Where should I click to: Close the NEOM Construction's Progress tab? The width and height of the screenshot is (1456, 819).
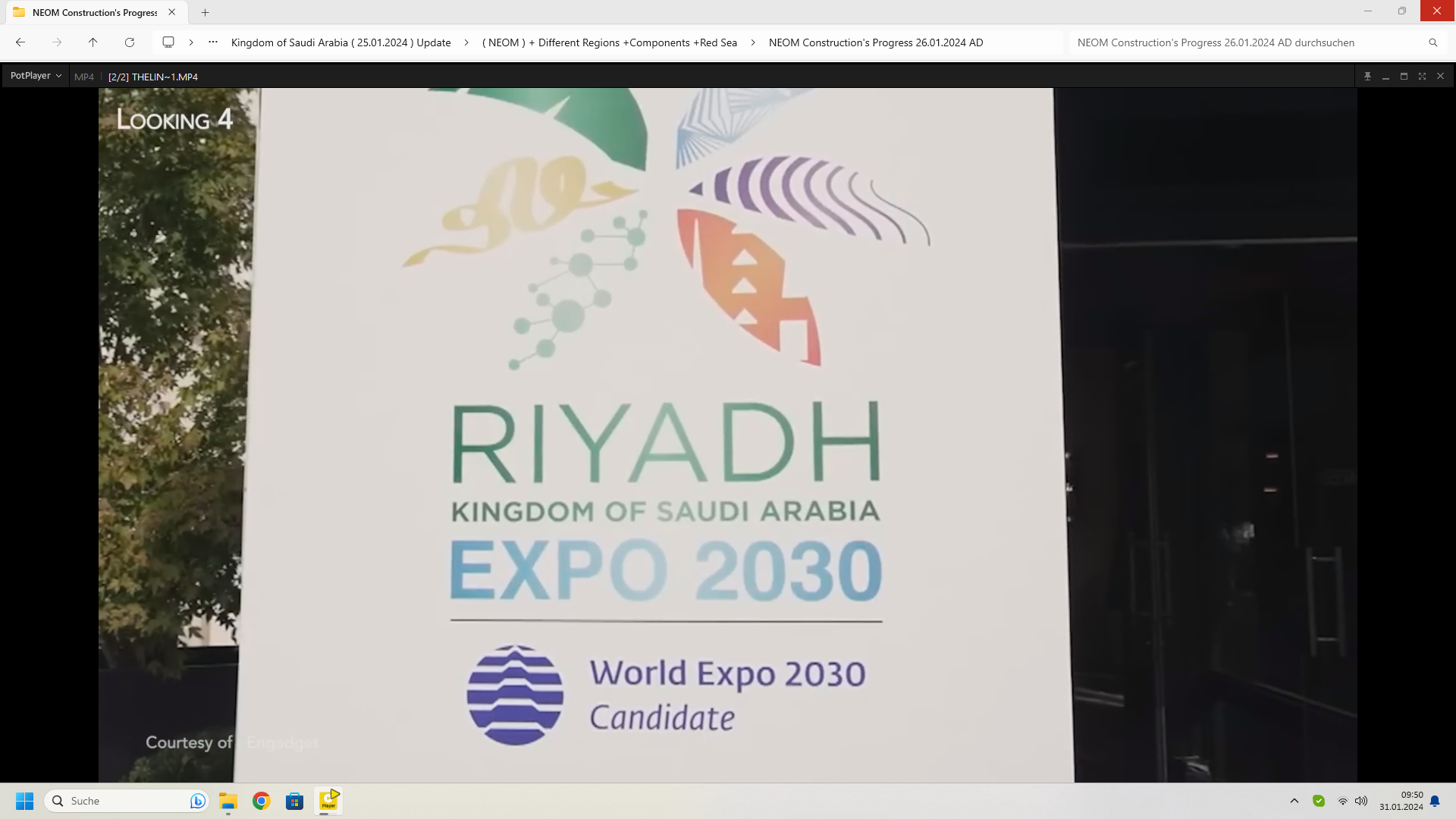tap(172, 12)
